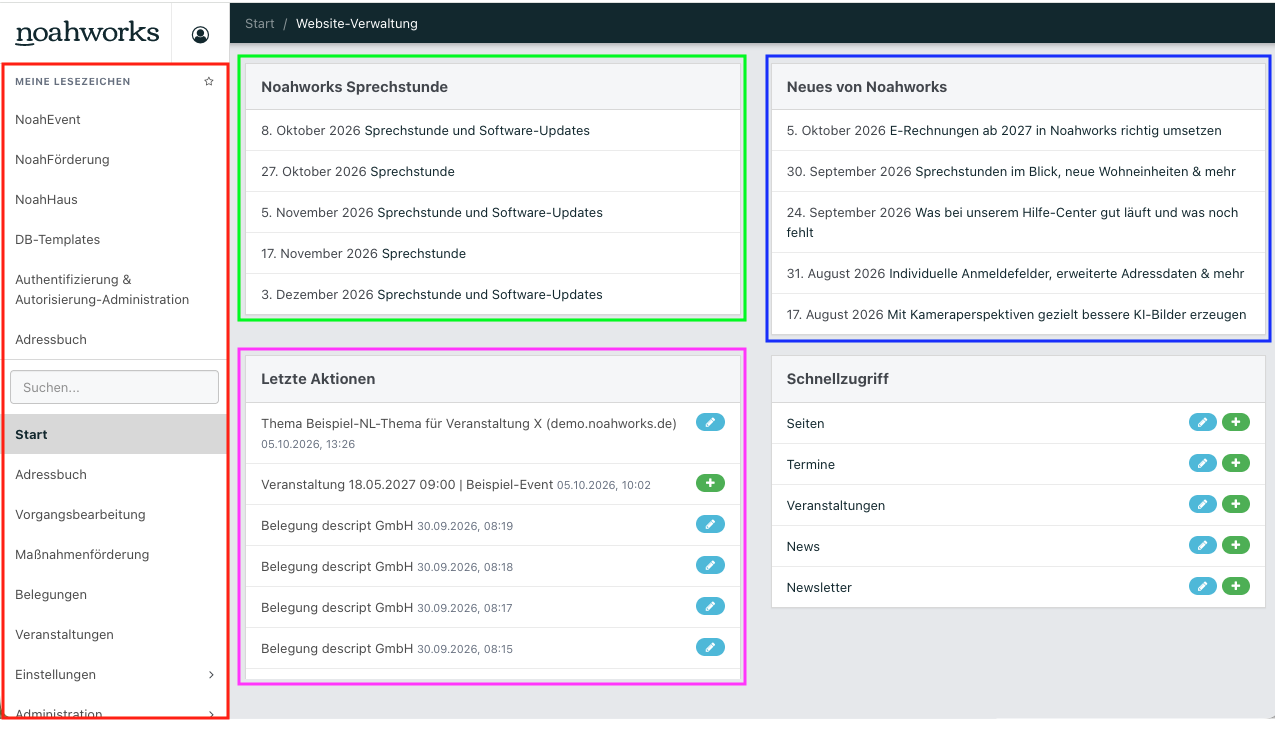This screenshot has height=745, width=1275.
Task: Edit Belegung descript GmbH from 08:17
Action: point(710,606)
